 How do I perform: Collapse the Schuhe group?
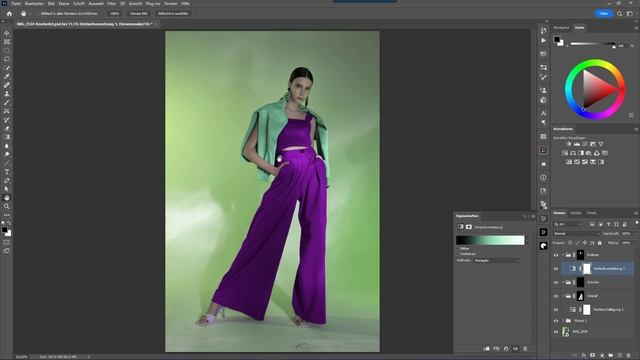tap(563, 282)
